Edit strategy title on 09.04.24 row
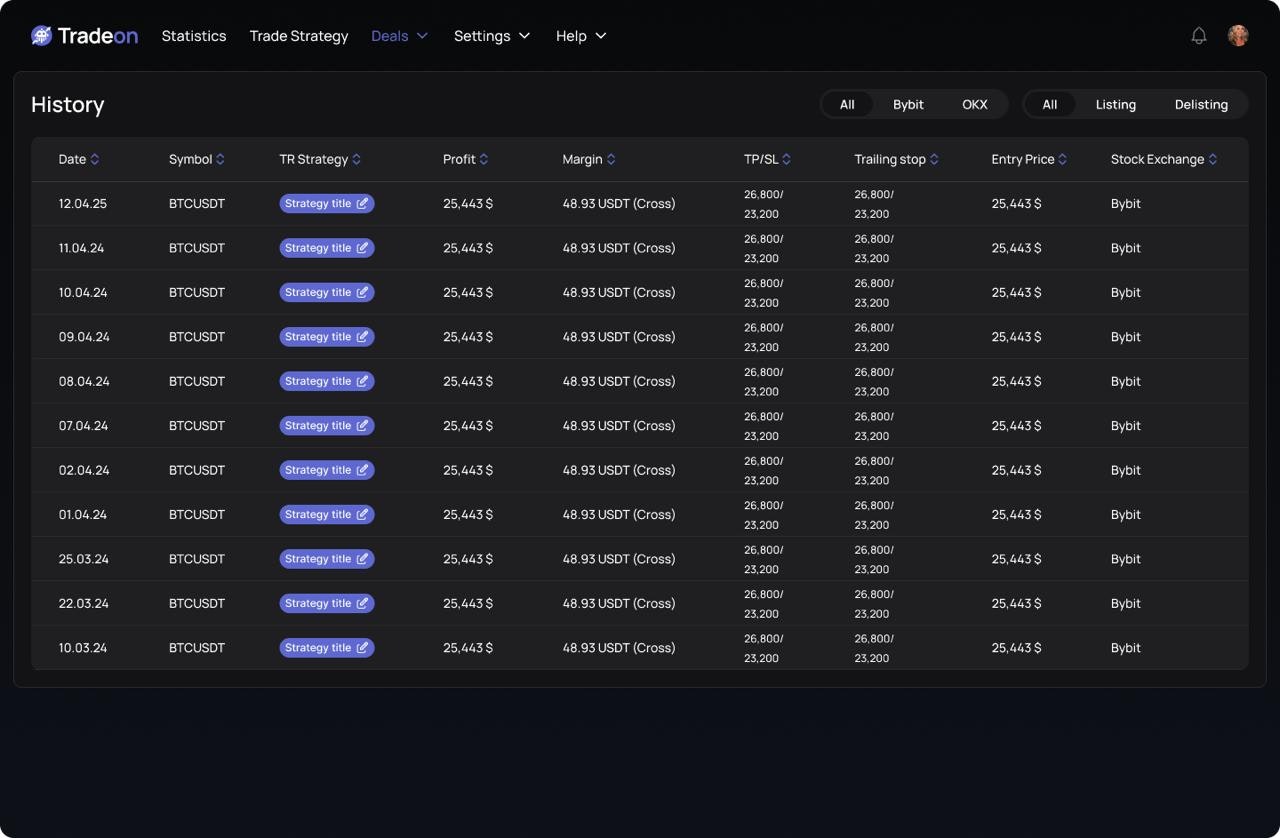1280x838 pixels. [363, 337]
